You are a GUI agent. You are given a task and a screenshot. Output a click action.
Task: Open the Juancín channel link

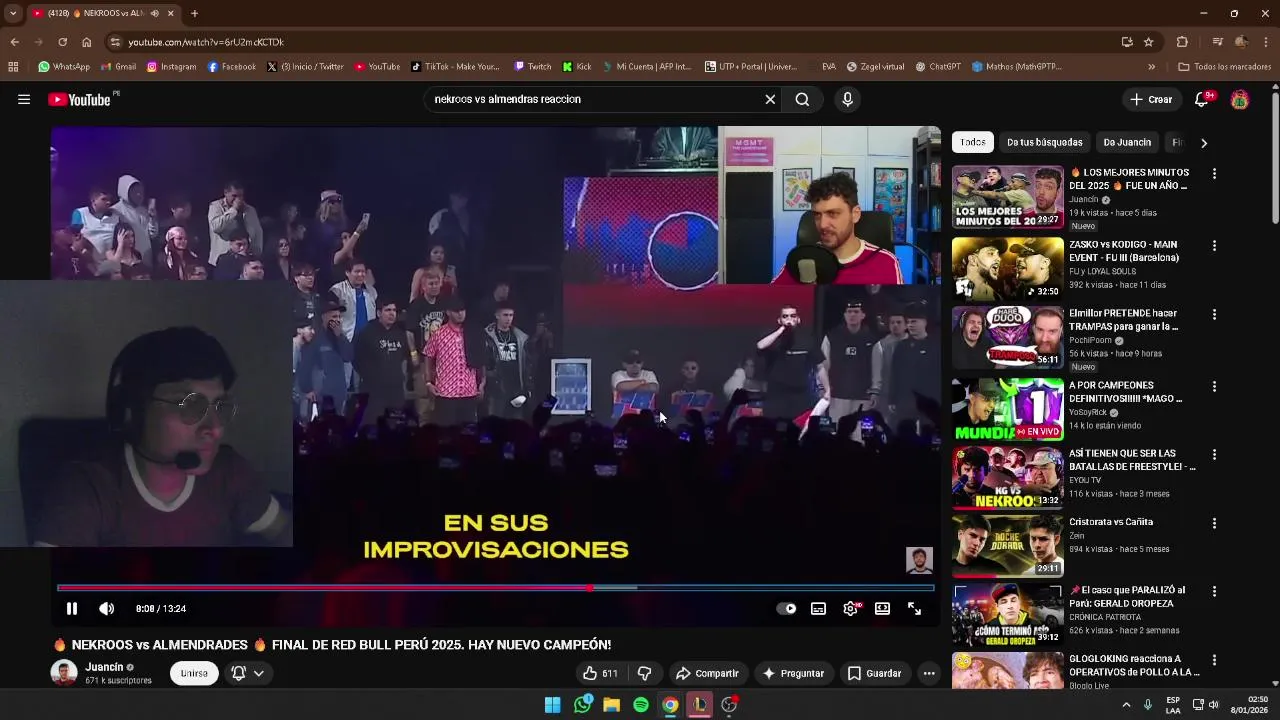pyautogui.click(x=104, y=667)
